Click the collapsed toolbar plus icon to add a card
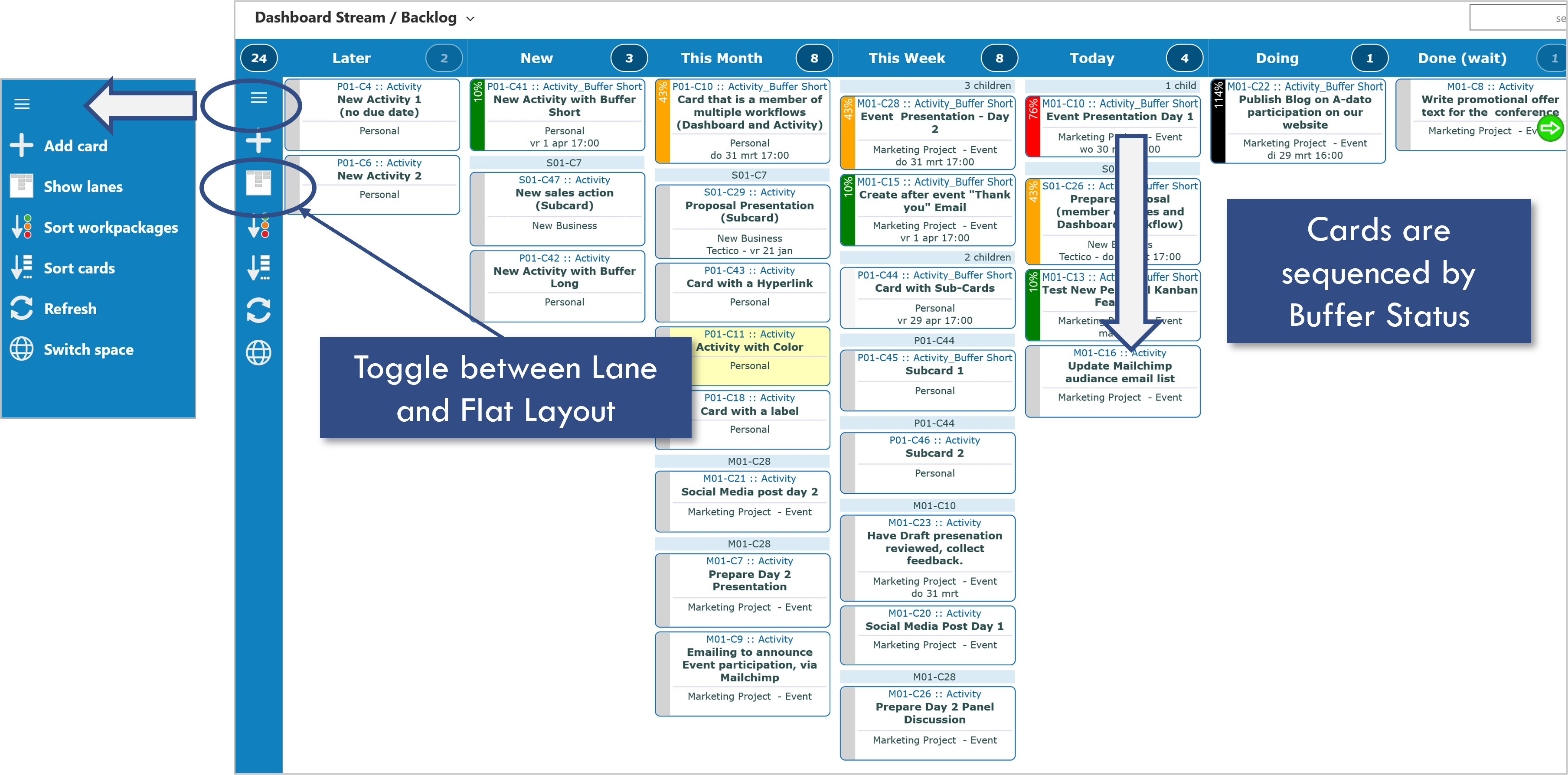 tap(259, 141)
